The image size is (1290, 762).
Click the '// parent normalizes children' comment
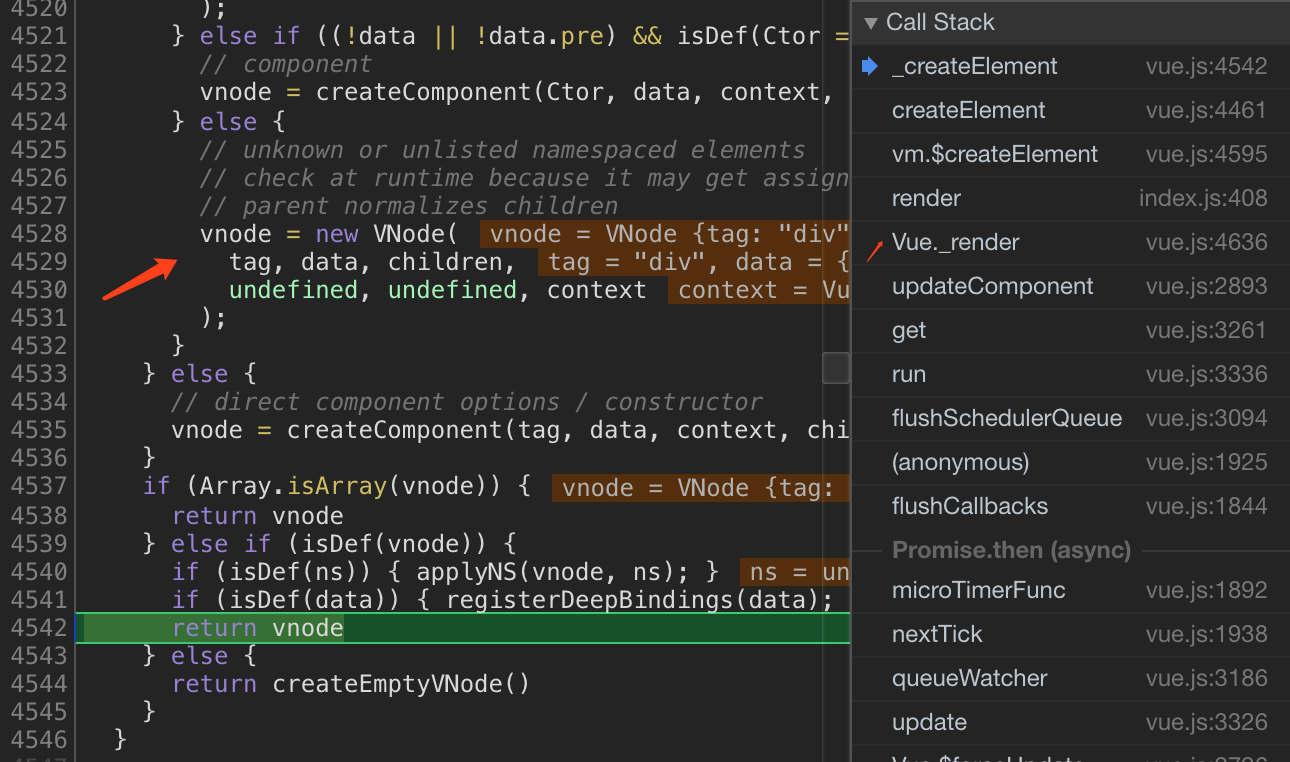[x=408, y=206]
